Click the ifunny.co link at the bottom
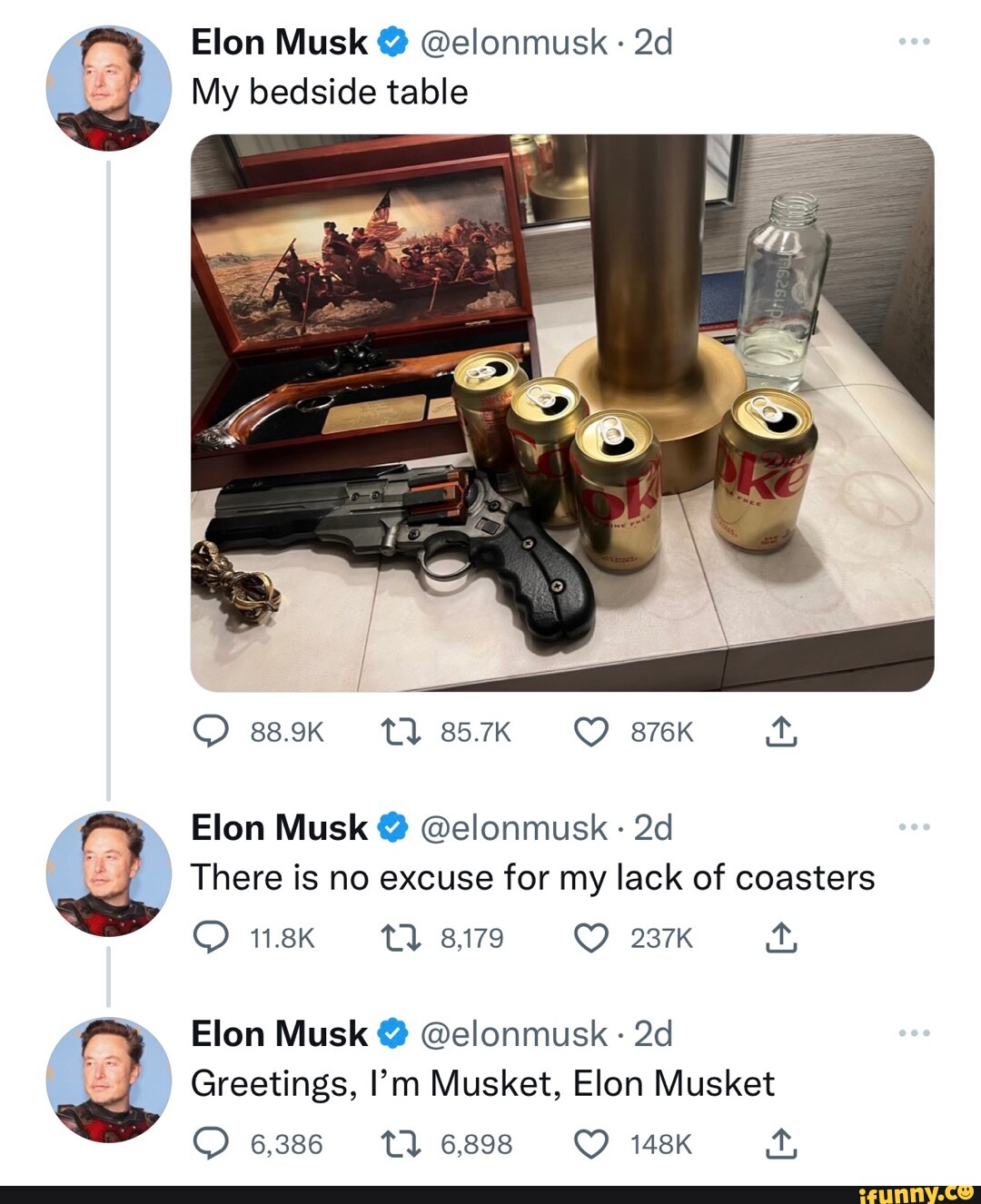The height and width of the screenshot is (1204, 981). pyautogui.click(x=917, y=1192)
